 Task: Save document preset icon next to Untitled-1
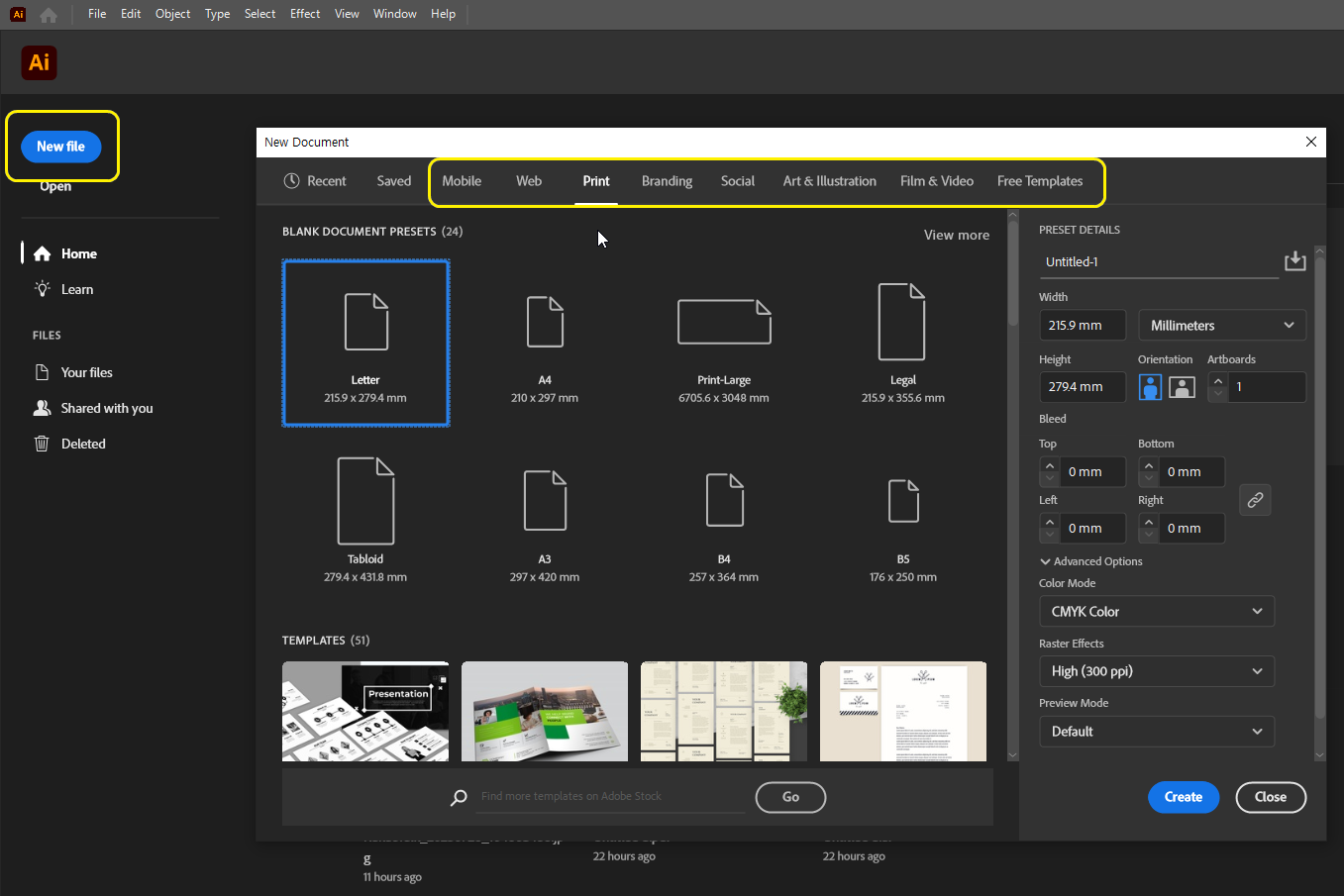click(1294, 261)
